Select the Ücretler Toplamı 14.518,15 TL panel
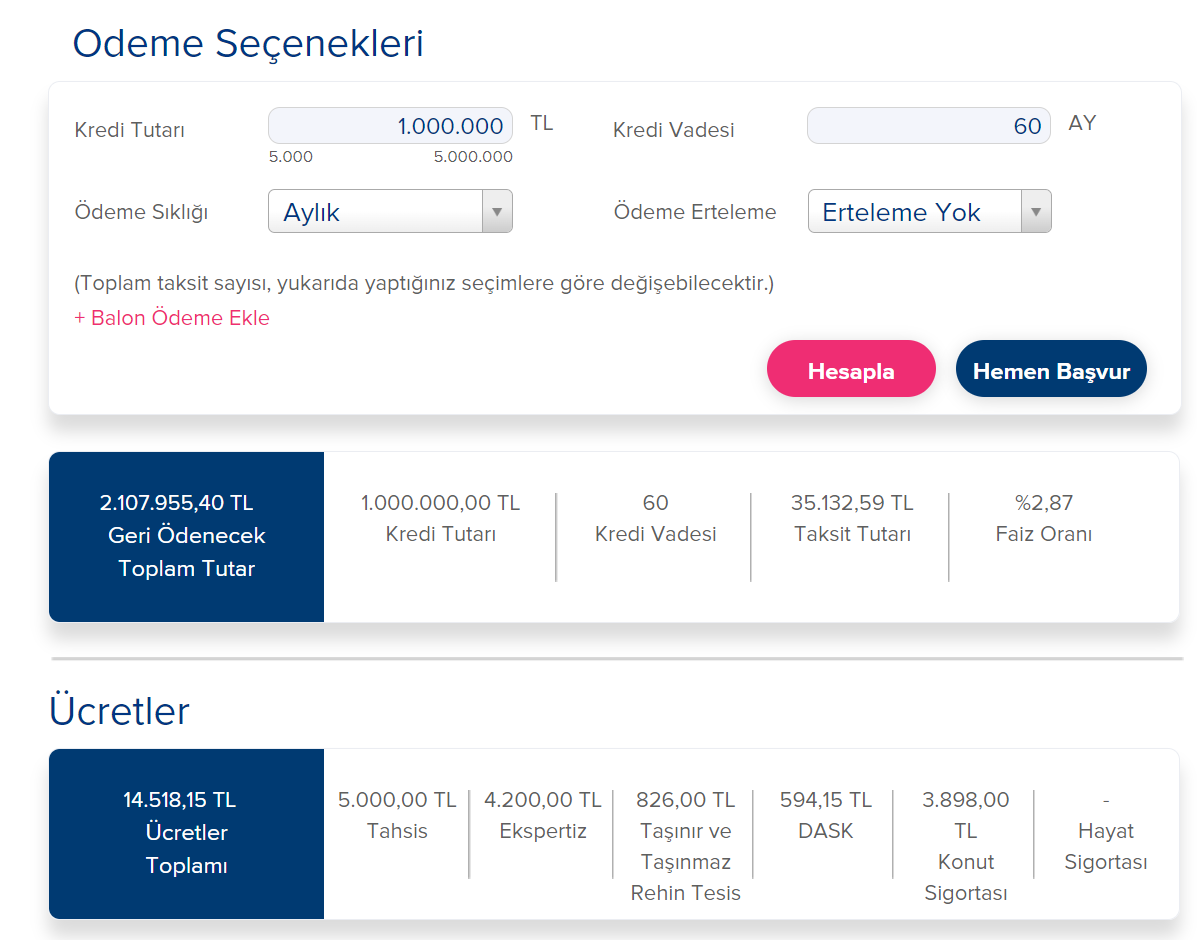Image resolution: width=1197 pixels, height=940 pixels. (186, 833)
